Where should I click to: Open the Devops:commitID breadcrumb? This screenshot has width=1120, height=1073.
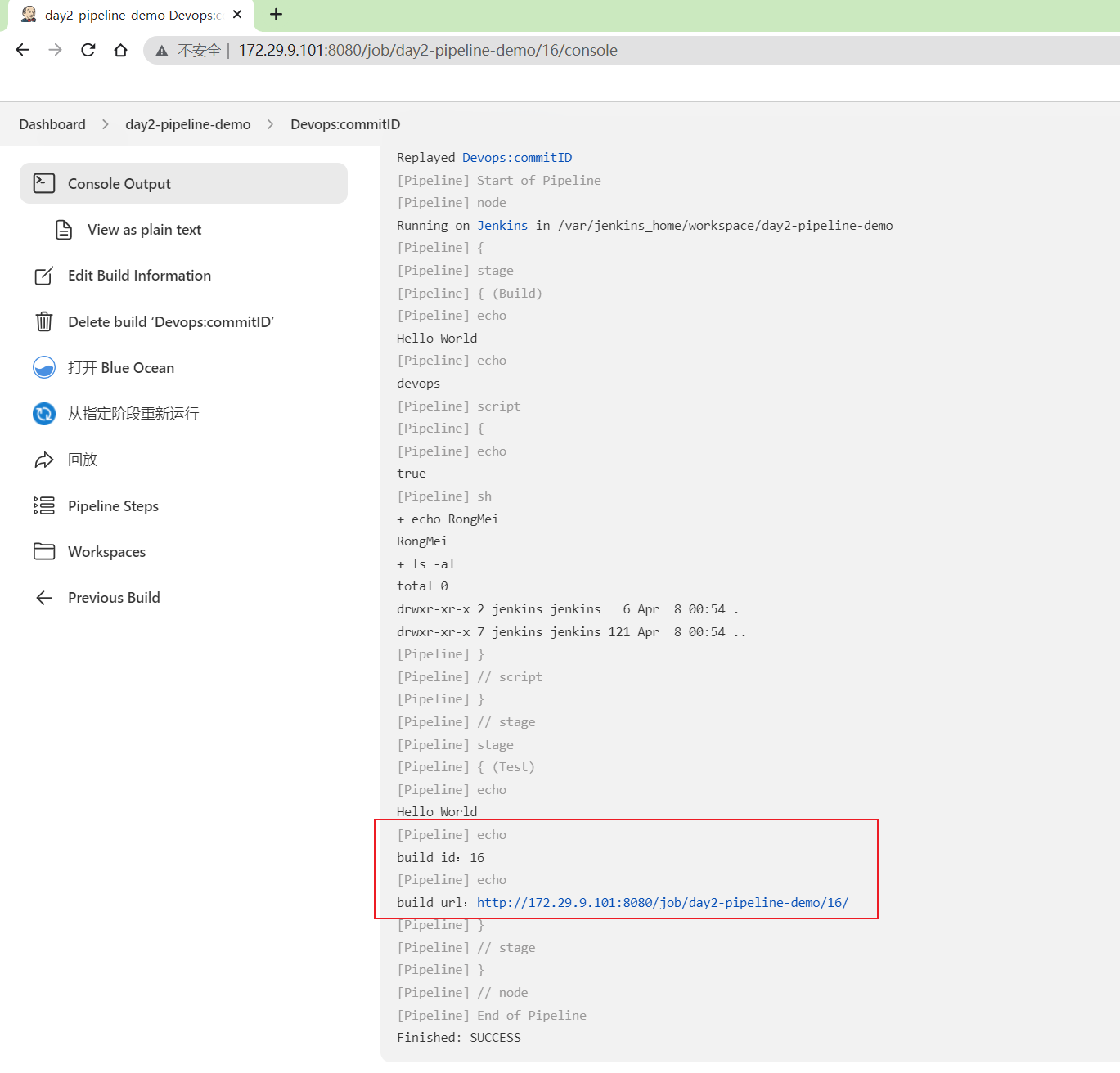pyautogui.click(x=345, y=124)
